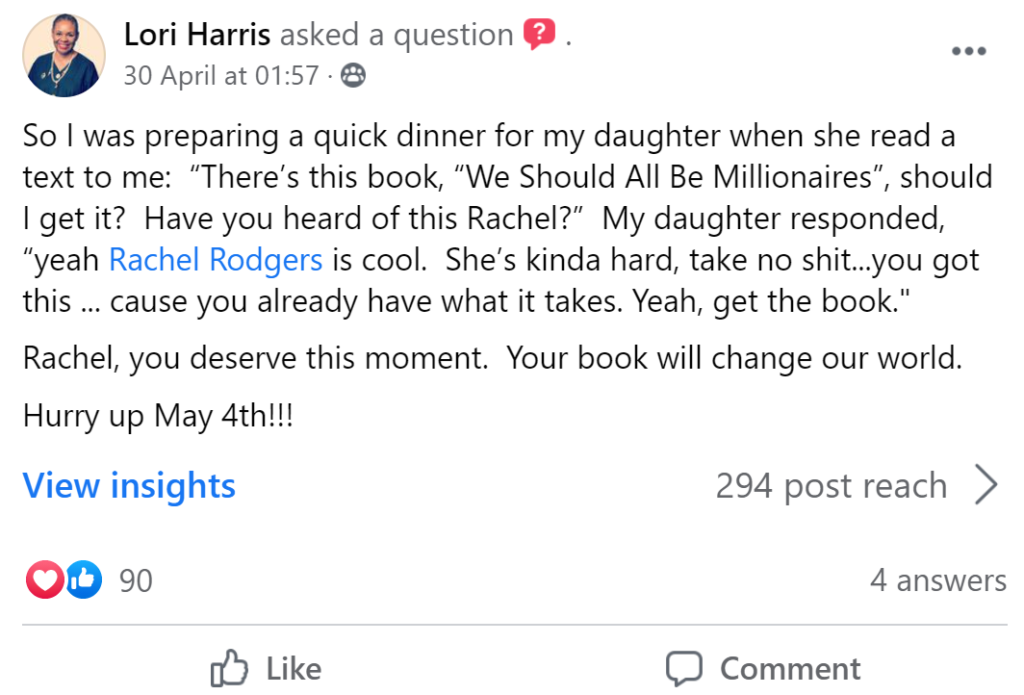Click the group audience icon beside timestamp

click(353, 76)
